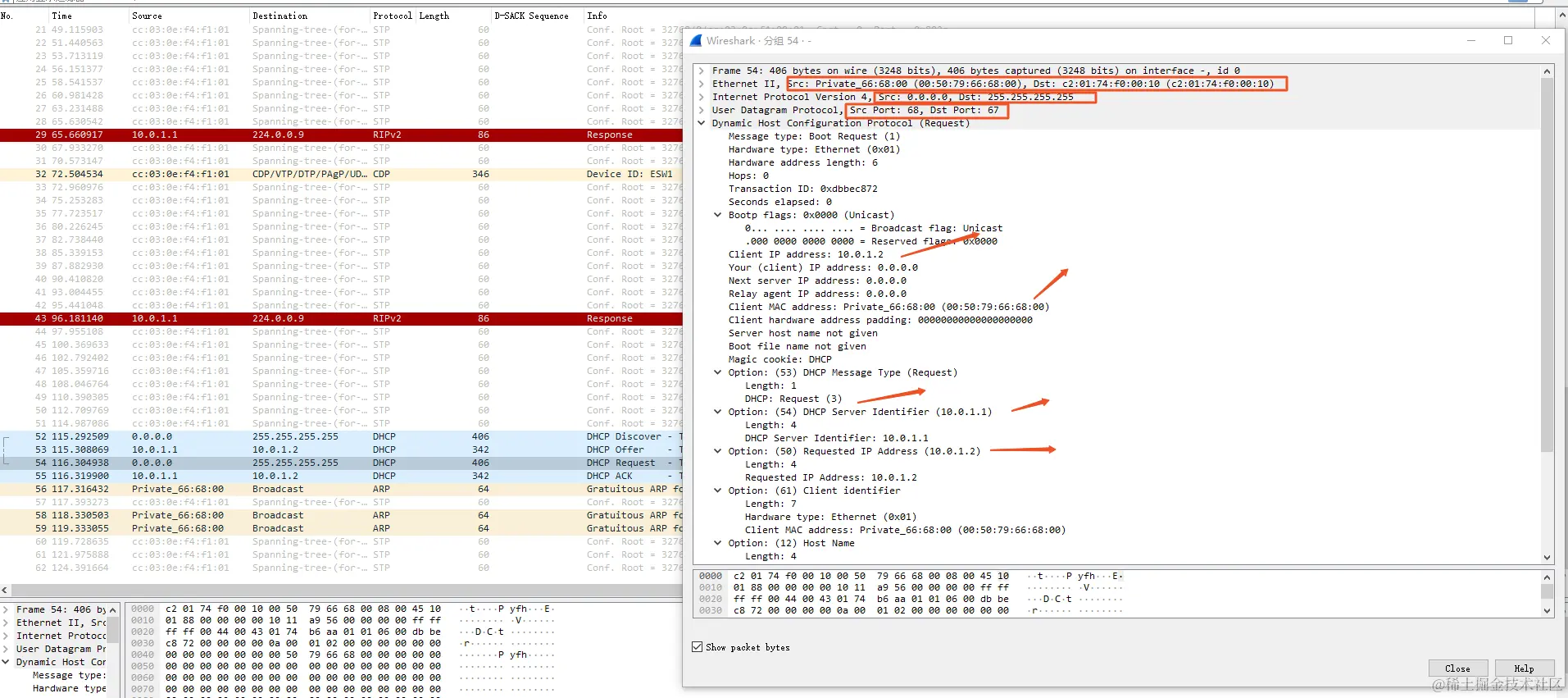
Task: Select Magic cookie: DHCP line
Action: pyautogui.click(x=779, y=359)
